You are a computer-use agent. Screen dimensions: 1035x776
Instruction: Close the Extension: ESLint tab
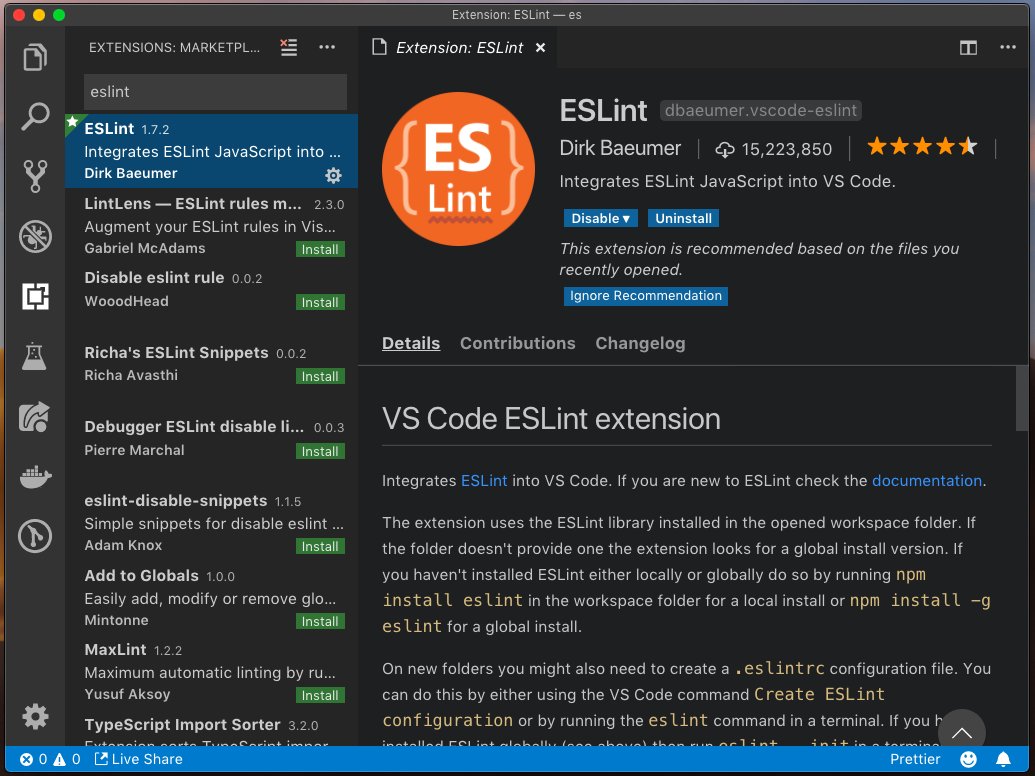[540, 48]
